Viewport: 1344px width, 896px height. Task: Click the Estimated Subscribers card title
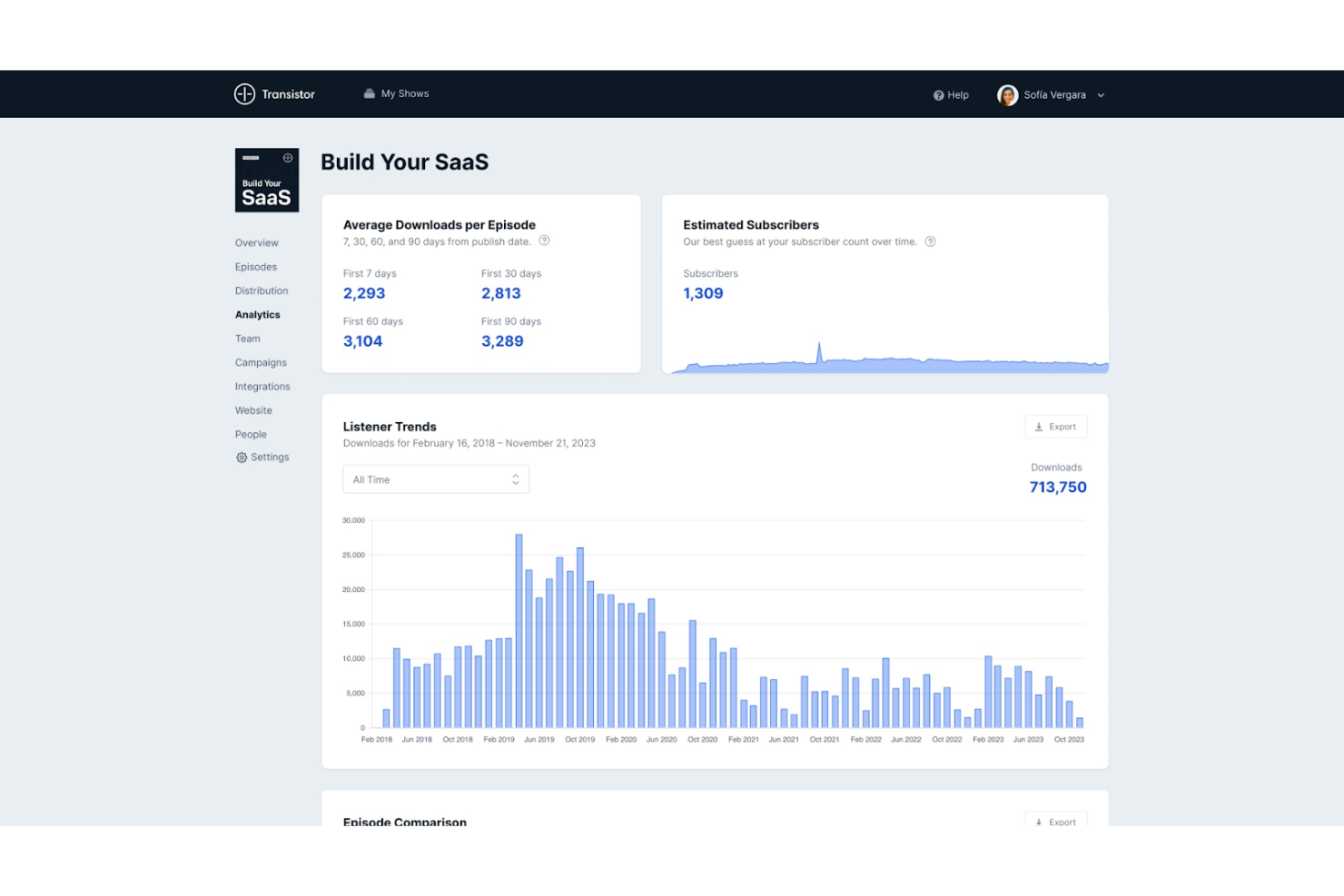pyautogui.click(x=751, y=225)
